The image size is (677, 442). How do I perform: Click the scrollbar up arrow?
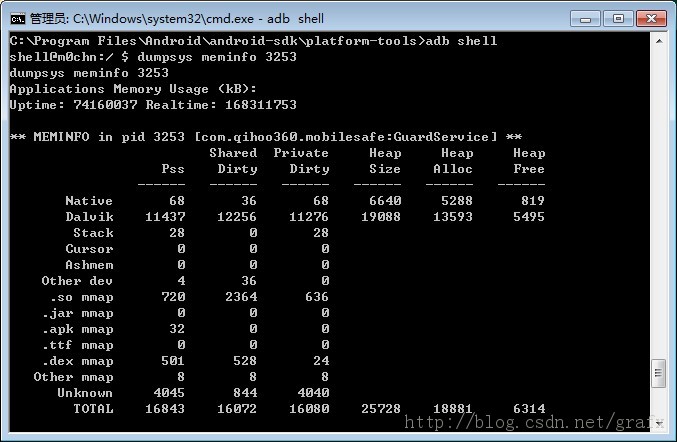pos(658,41)
